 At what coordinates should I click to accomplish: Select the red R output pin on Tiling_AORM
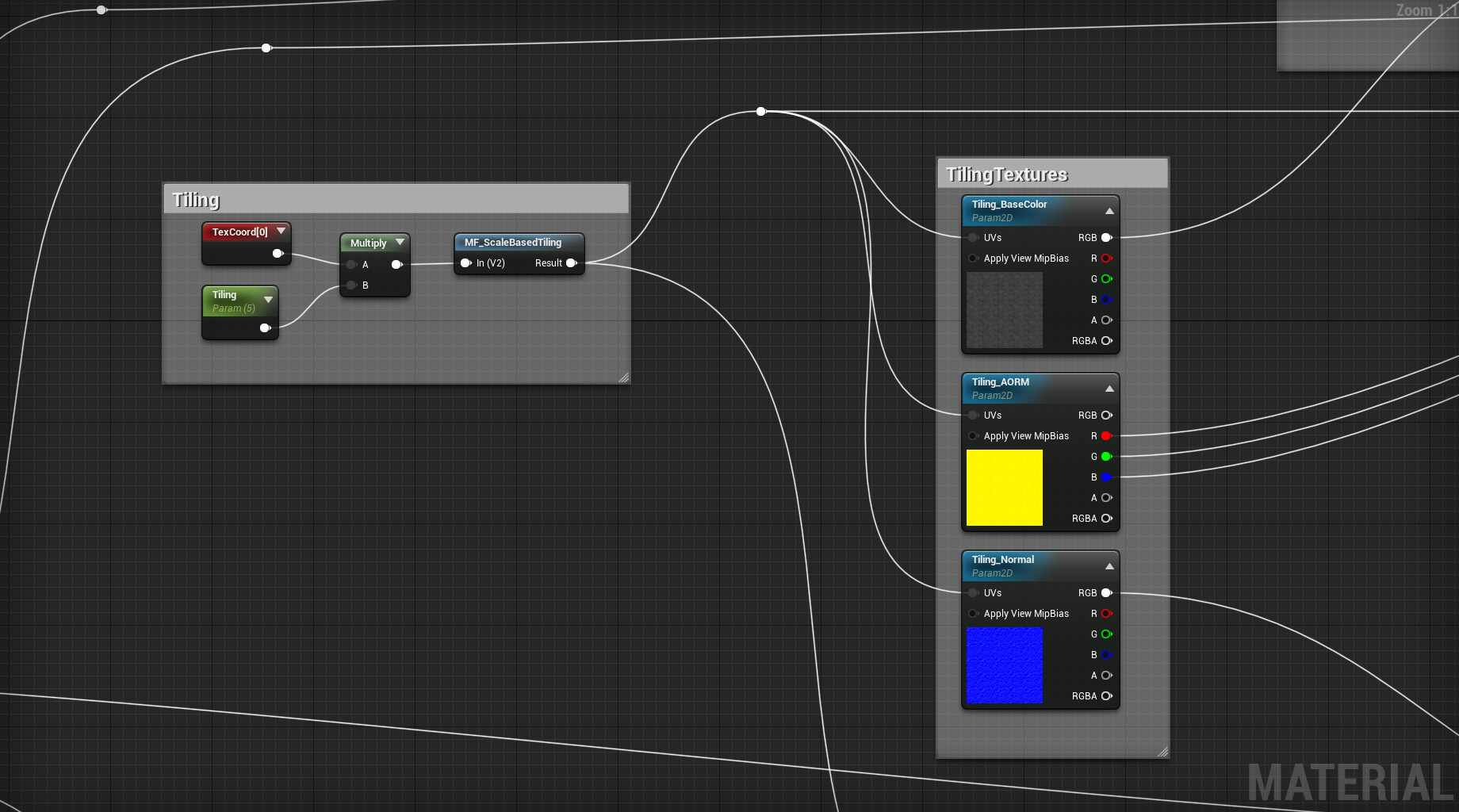1106,436
